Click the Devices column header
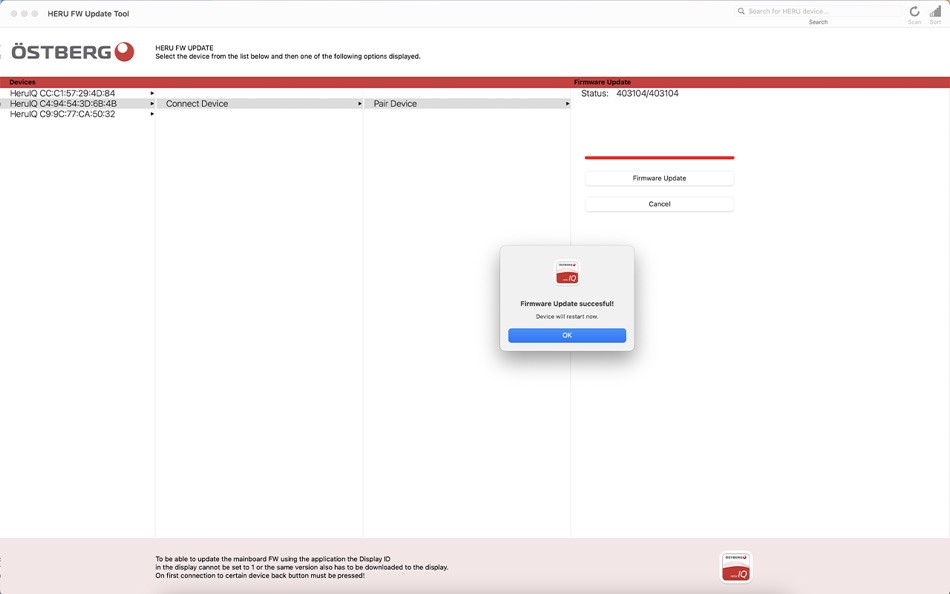 (x=22, y=82)
